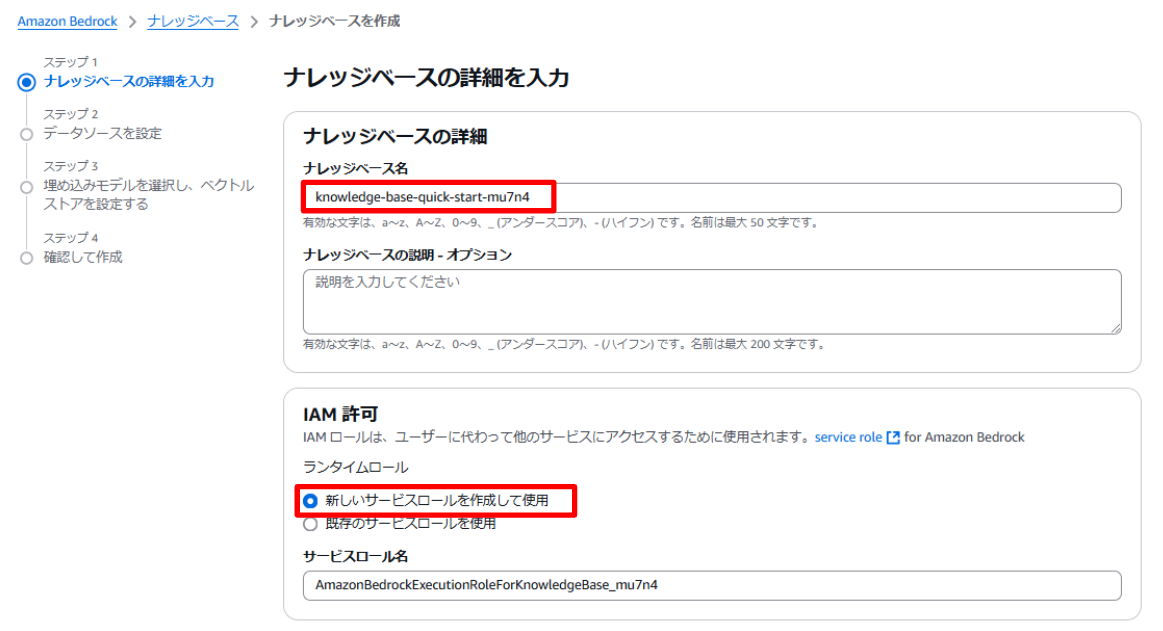Click the IAM 許可 section heading
The height and width of the screenshot is (631, 1163).
tap(340, 414)
